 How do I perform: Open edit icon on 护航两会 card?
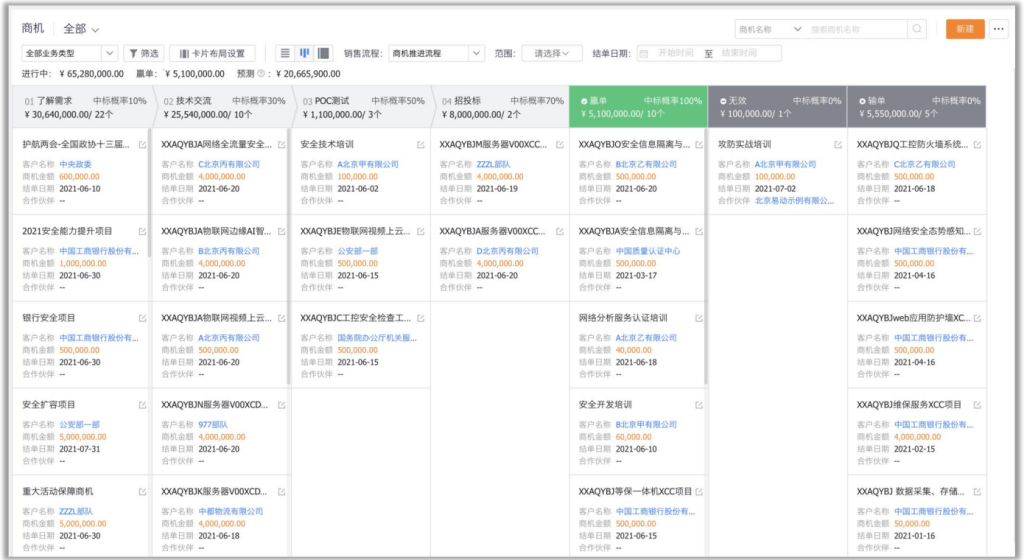pyautogui.click(x=142, y=145)
